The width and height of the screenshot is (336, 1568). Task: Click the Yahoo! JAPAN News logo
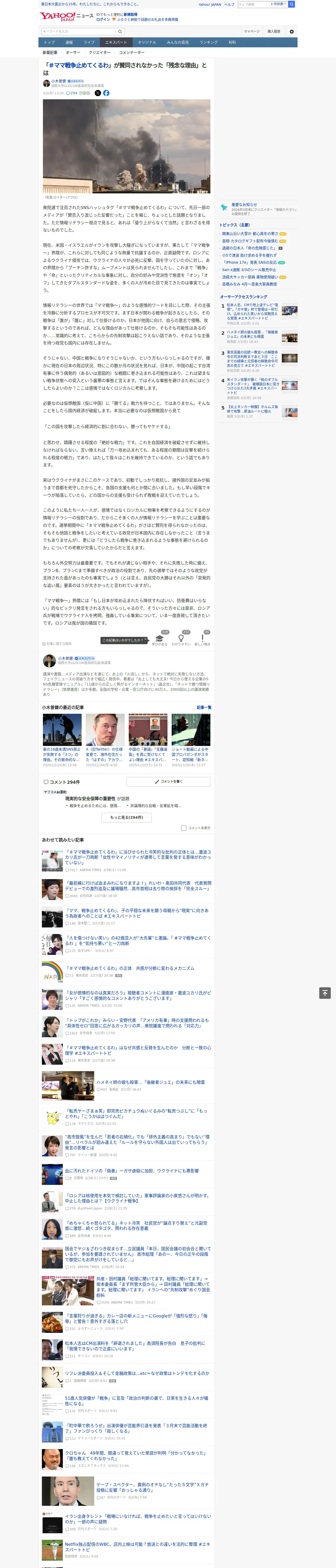click(x=66, y=16)
